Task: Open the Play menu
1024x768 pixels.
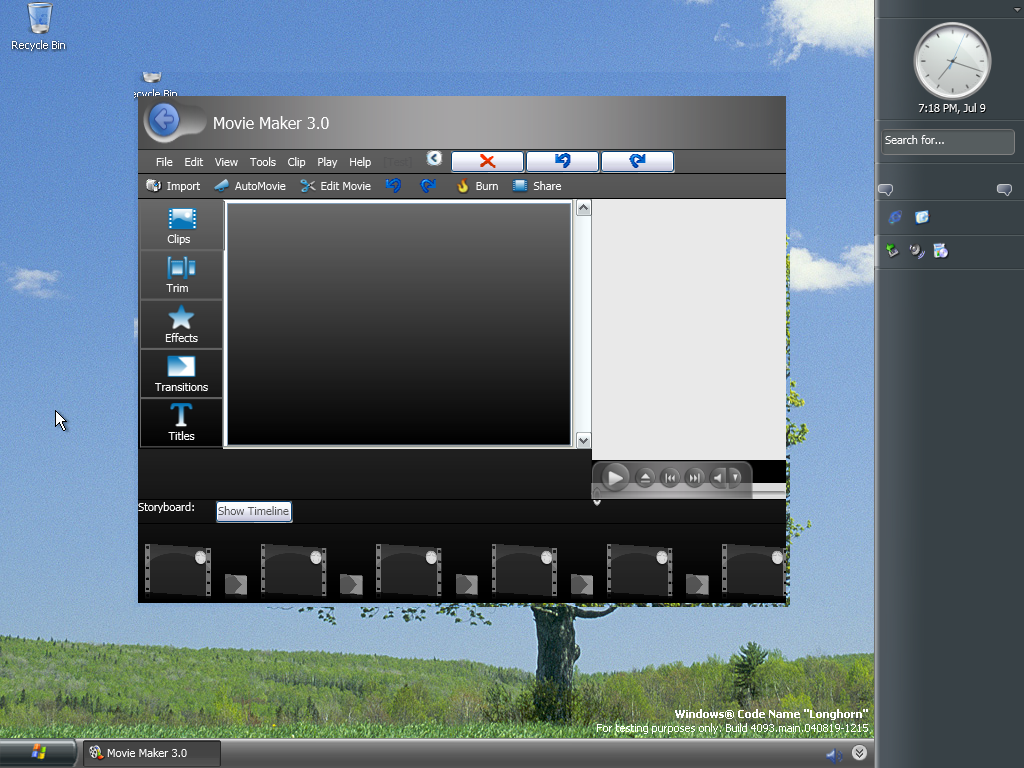Action: (327, 162)
